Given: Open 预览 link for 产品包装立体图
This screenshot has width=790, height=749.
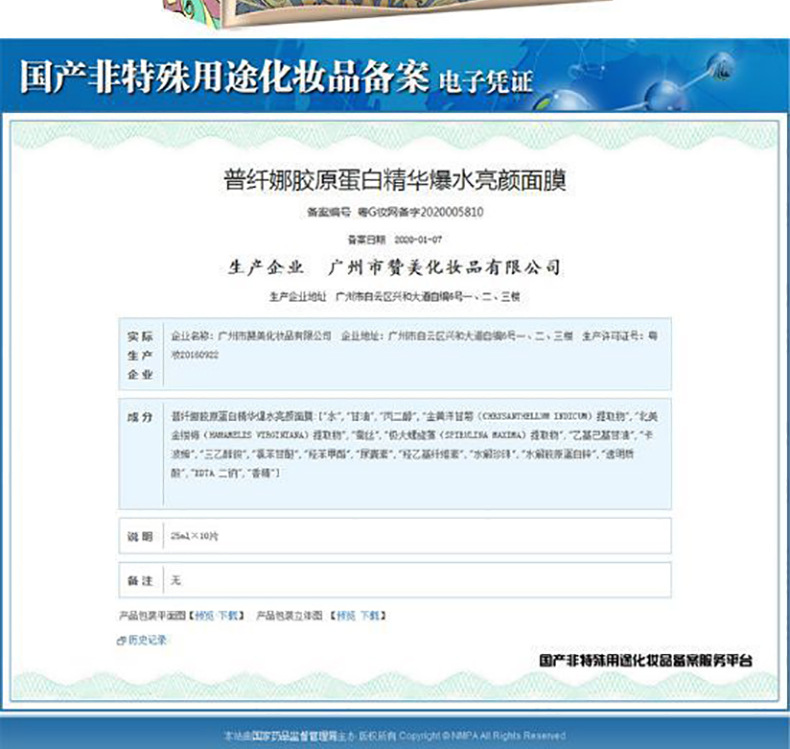Looking at the screenshot, I should tap(346, 616).
